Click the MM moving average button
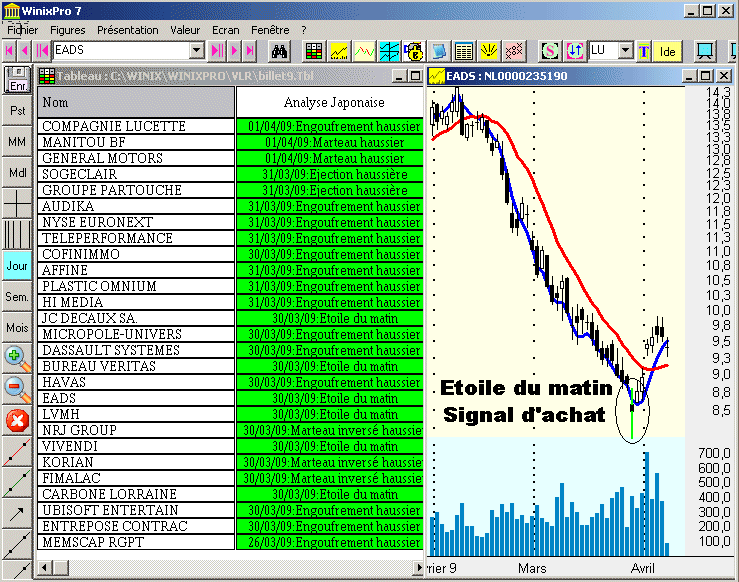This screenshot has width=739, height=582. 17,141
